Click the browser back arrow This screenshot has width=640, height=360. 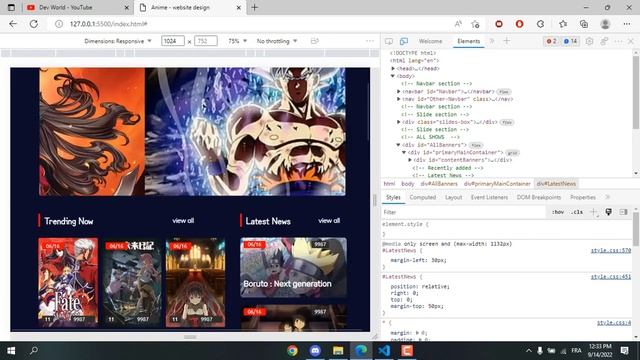13,24
